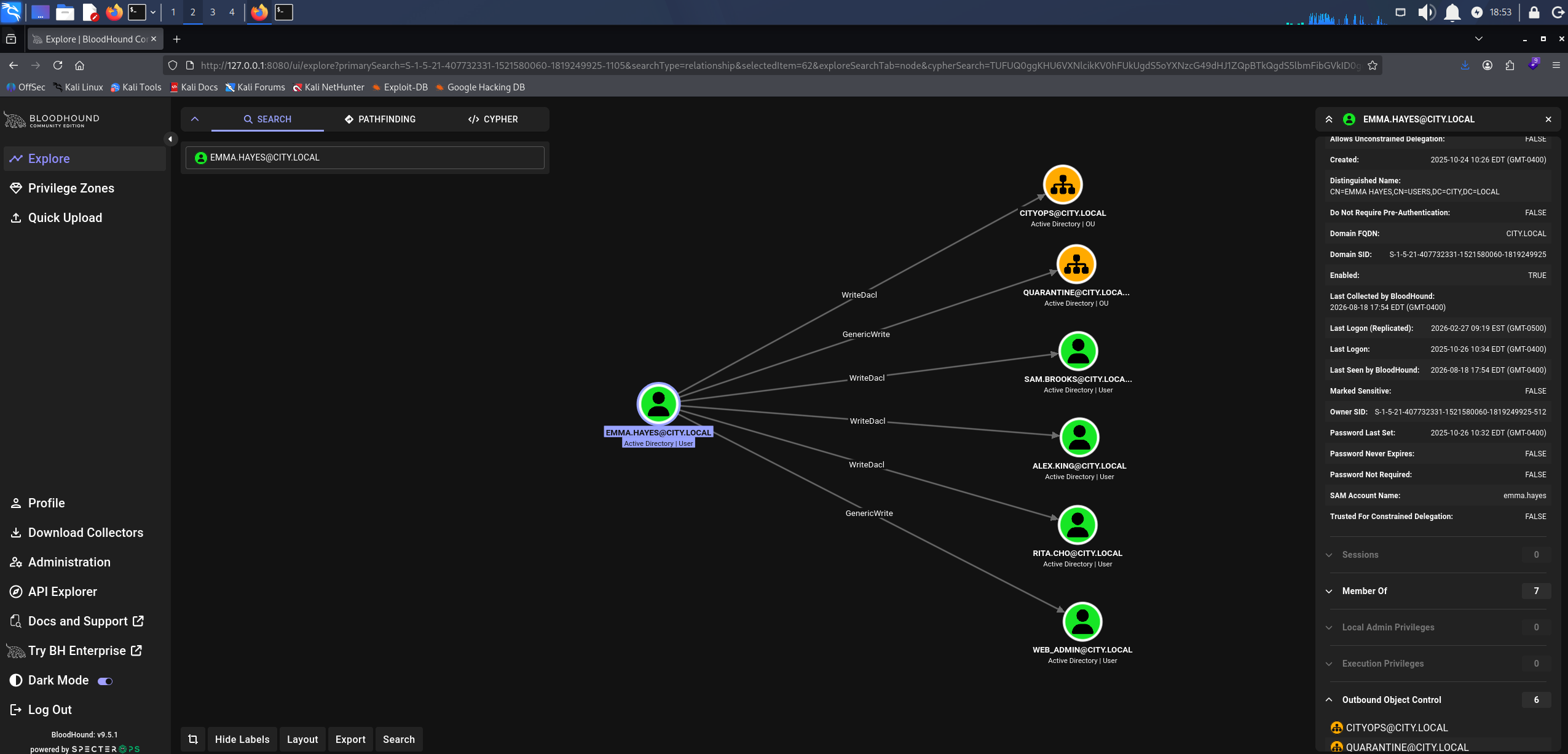
Task: Close the EMMA.HAYES details panel
Action: 1548,119
